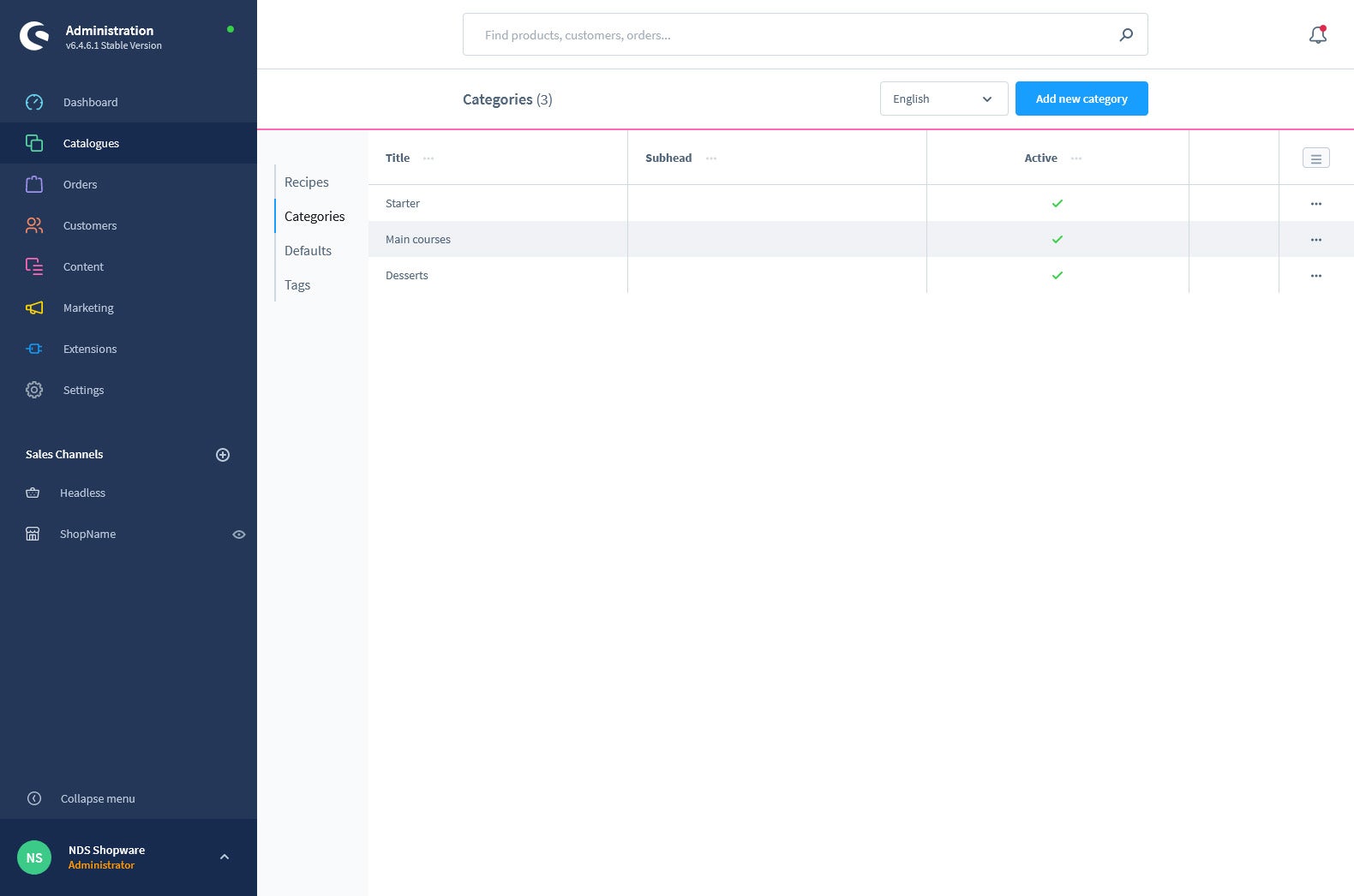1354x896 pixels.
Task: Select the Categories tab
Action: point(315,216)
